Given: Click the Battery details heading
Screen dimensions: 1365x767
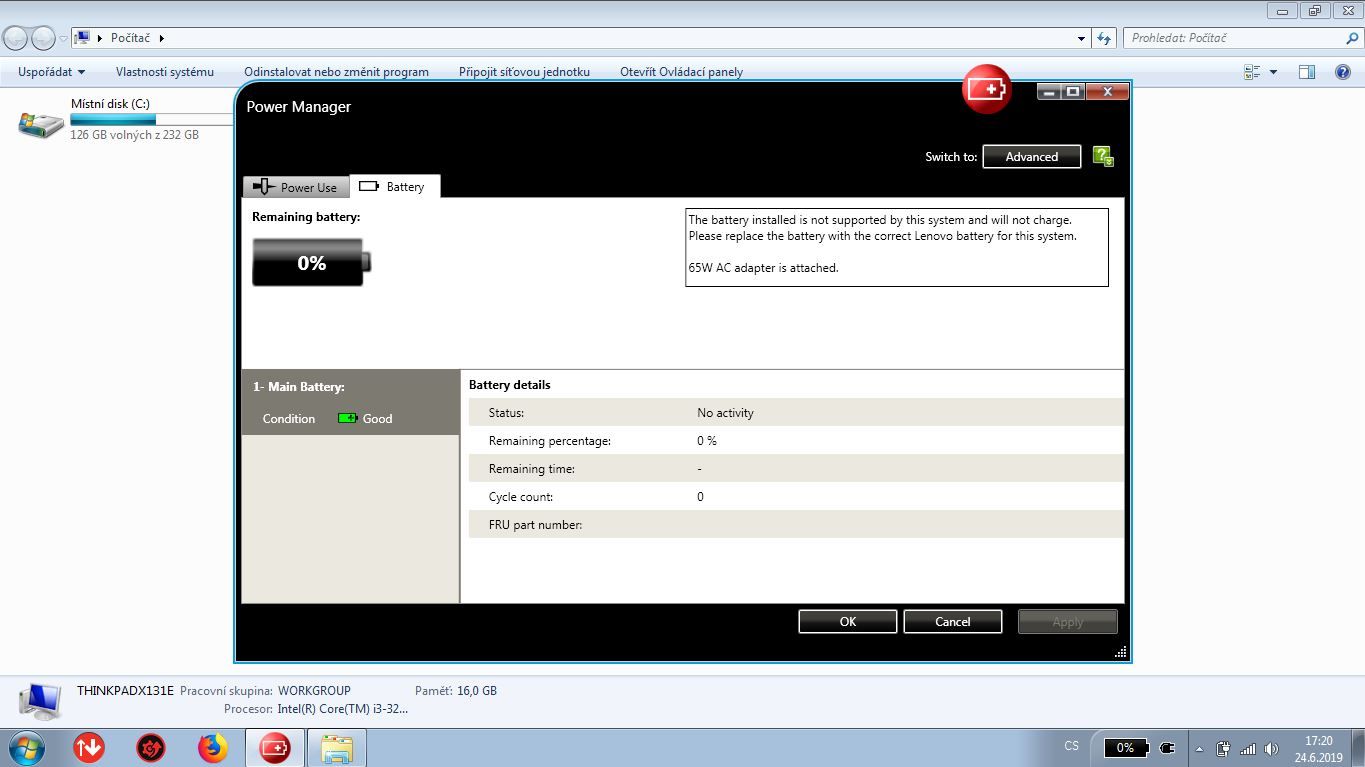Looking at the screenshot, I should (510, 384).
